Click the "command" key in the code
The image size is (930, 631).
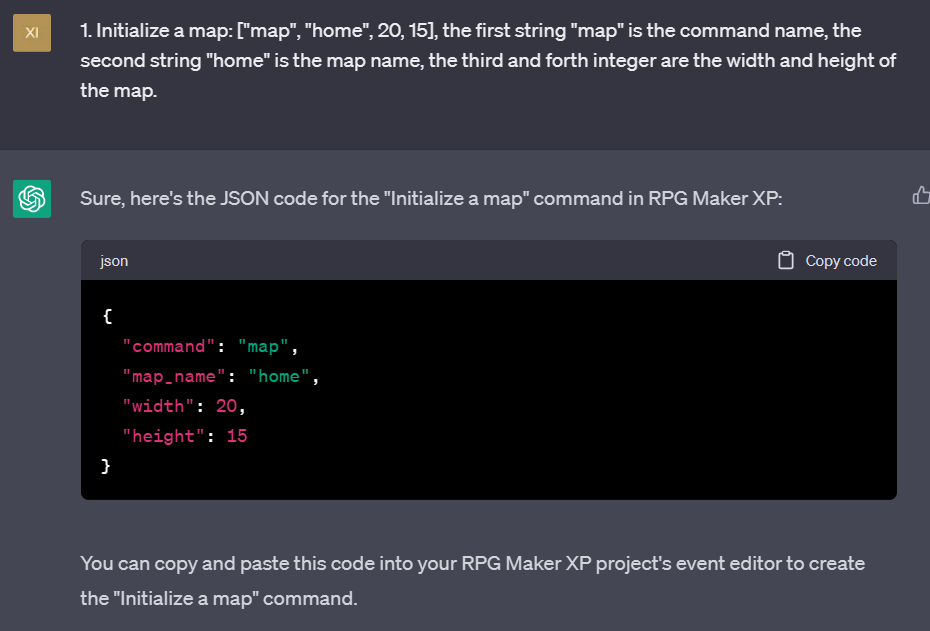[x=168, y=346]
